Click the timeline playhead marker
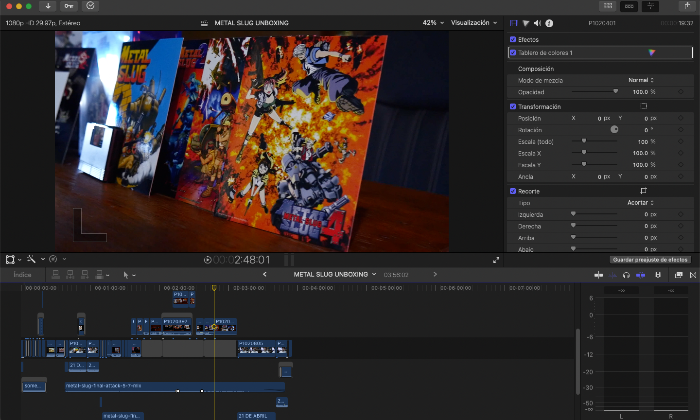The width and height of the screenshot is (700, 420). pyautogui.click(x=214, y=288)
